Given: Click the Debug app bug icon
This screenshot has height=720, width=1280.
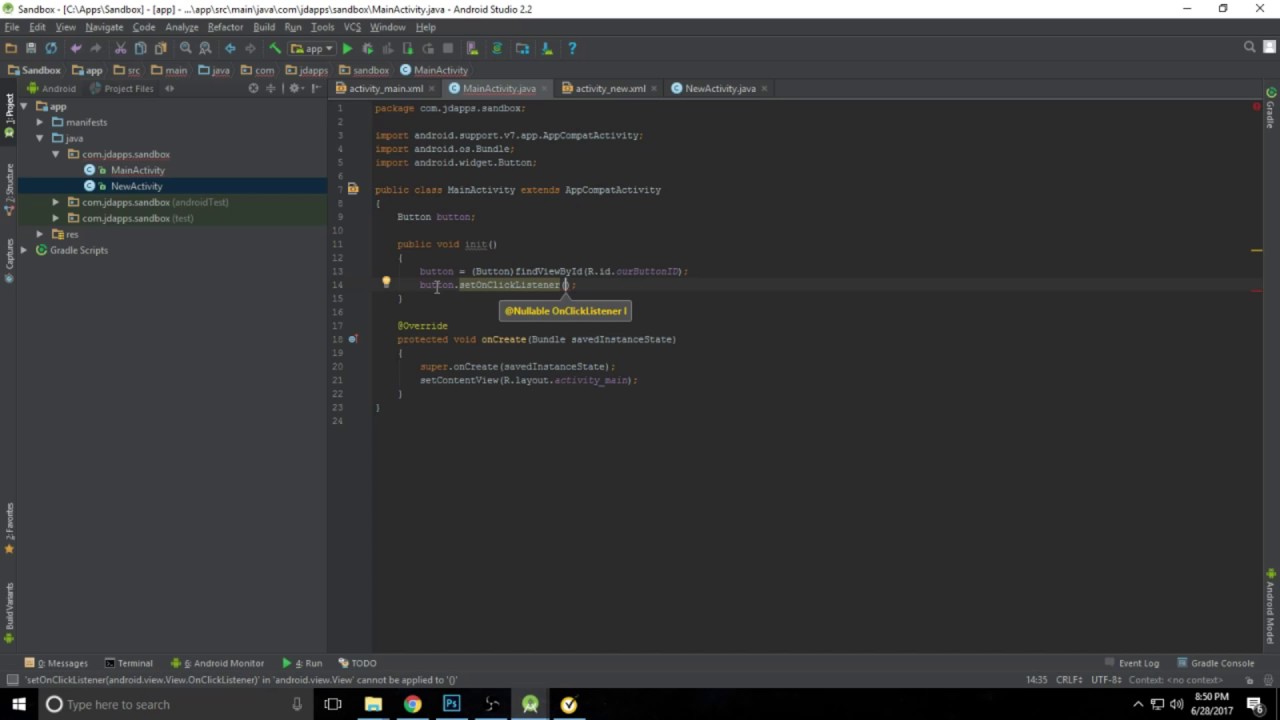Looking at the screenshot, I should click(x=368, y=48).
